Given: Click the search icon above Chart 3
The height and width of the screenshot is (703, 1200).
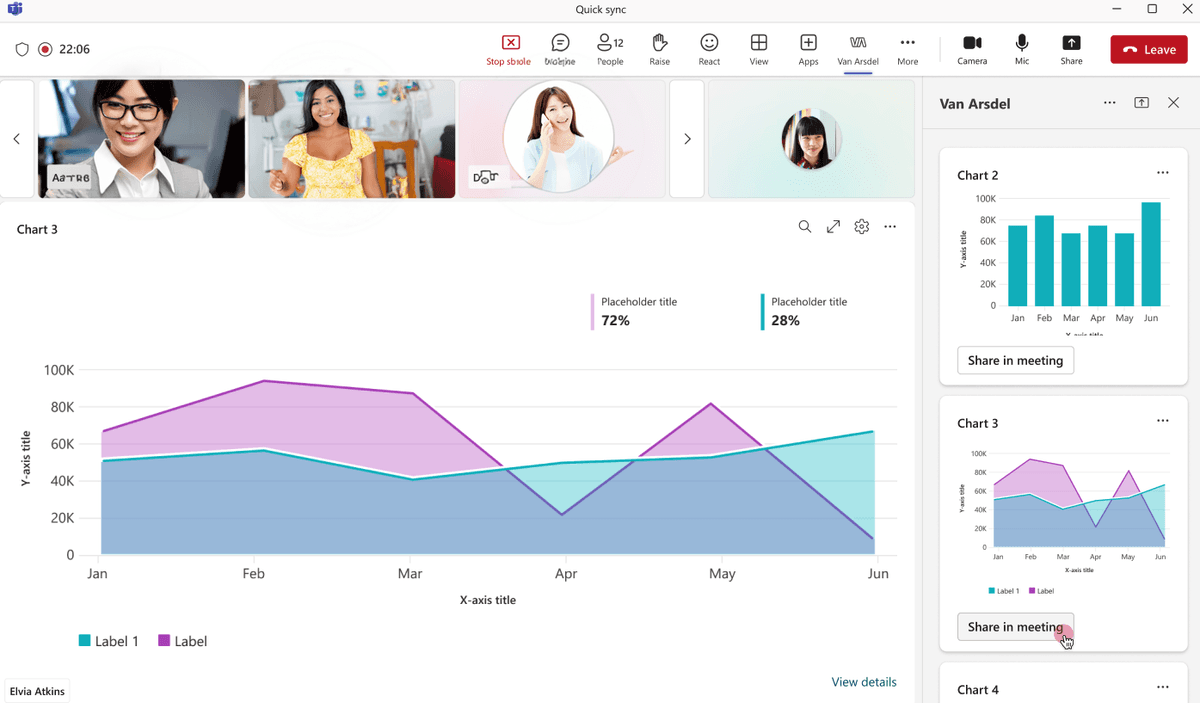Looking at the screenshot, I should point(804,227).
